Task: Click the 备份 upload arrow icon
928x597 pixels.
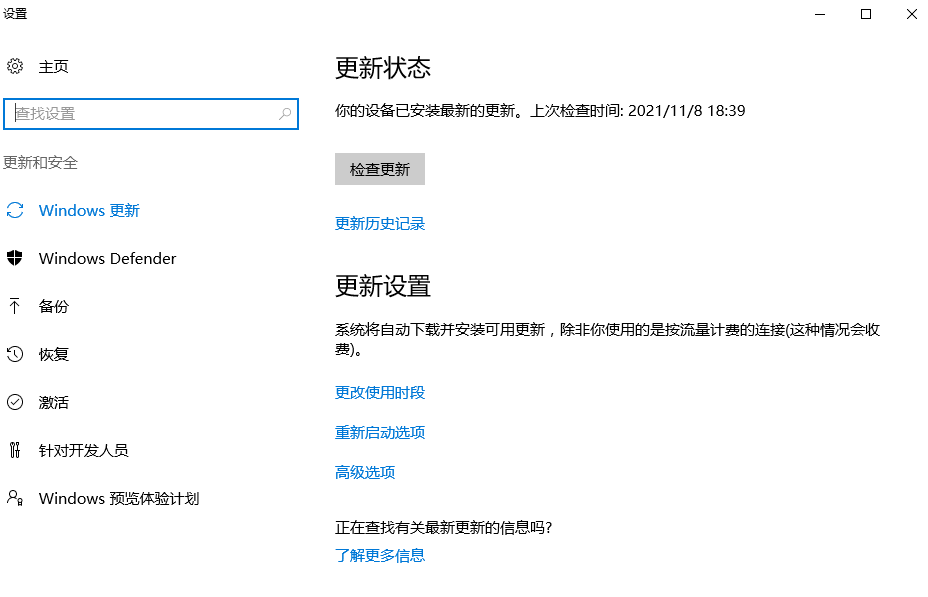Action: [x=15, y=306]
